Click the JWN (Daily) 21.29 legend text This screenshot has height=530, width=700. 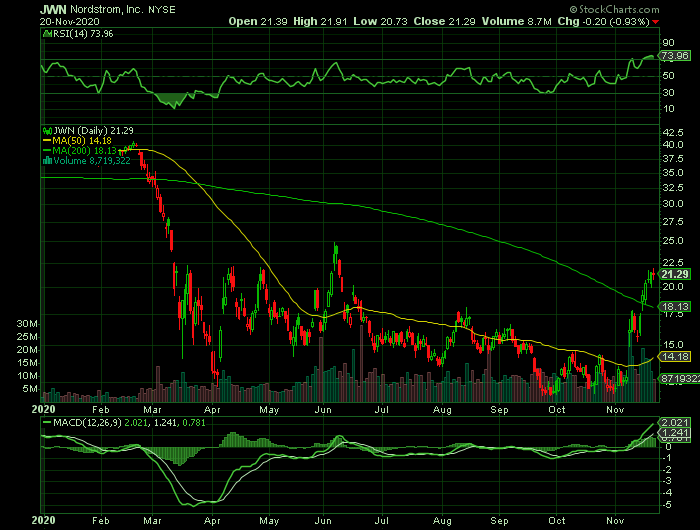click(93, 131)
